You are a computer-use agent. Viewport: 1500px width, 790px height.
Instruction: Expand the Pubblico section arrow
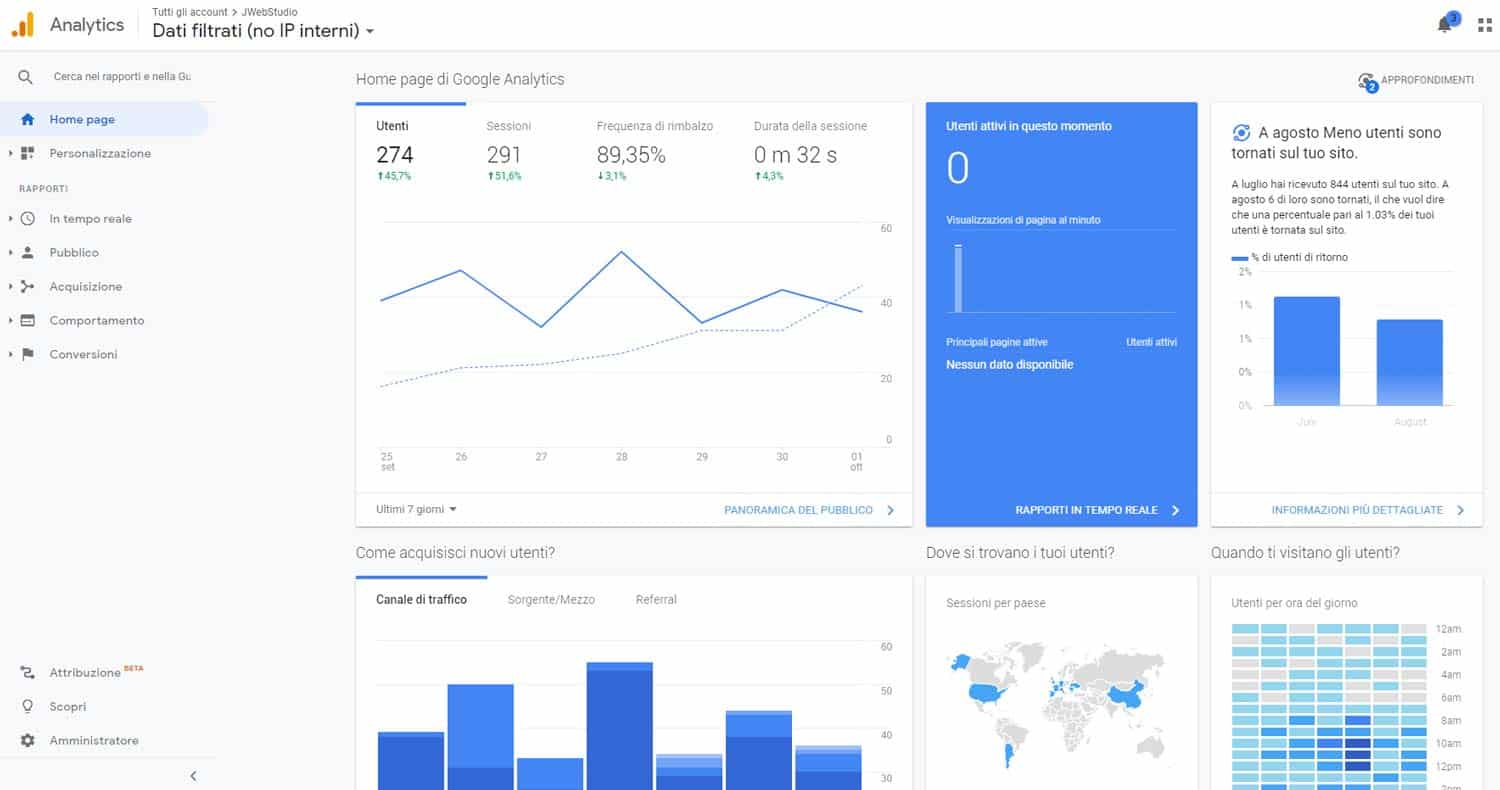click(10, 252)
